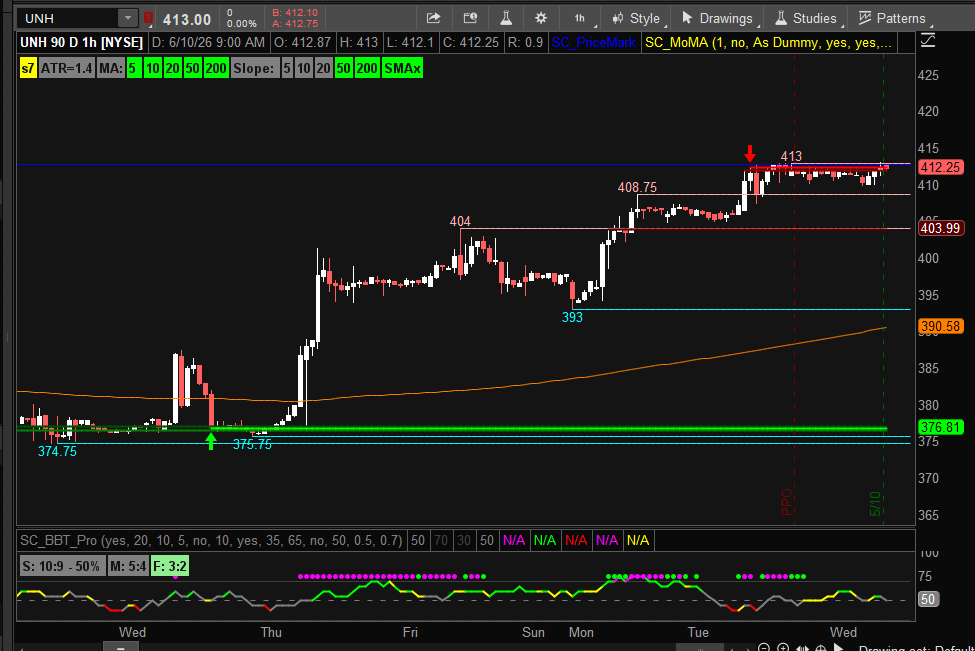Image resolution: width=975 pixels, height=651 pixels.
Task: Click the cyan 374.75 level label
Action: tap(57, 451)
